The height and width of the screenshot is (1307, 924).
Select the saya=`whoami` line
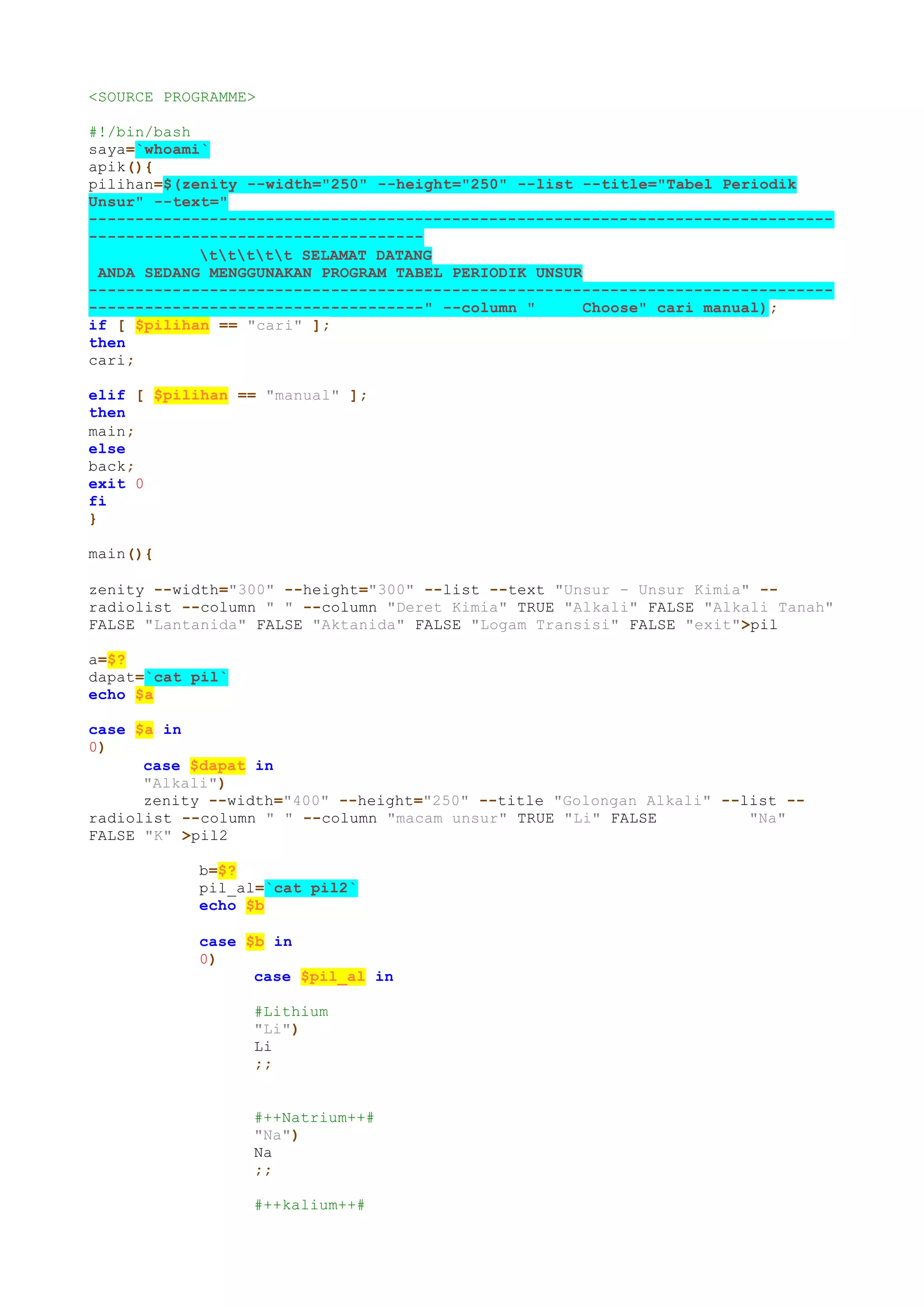tap(149, 150)
